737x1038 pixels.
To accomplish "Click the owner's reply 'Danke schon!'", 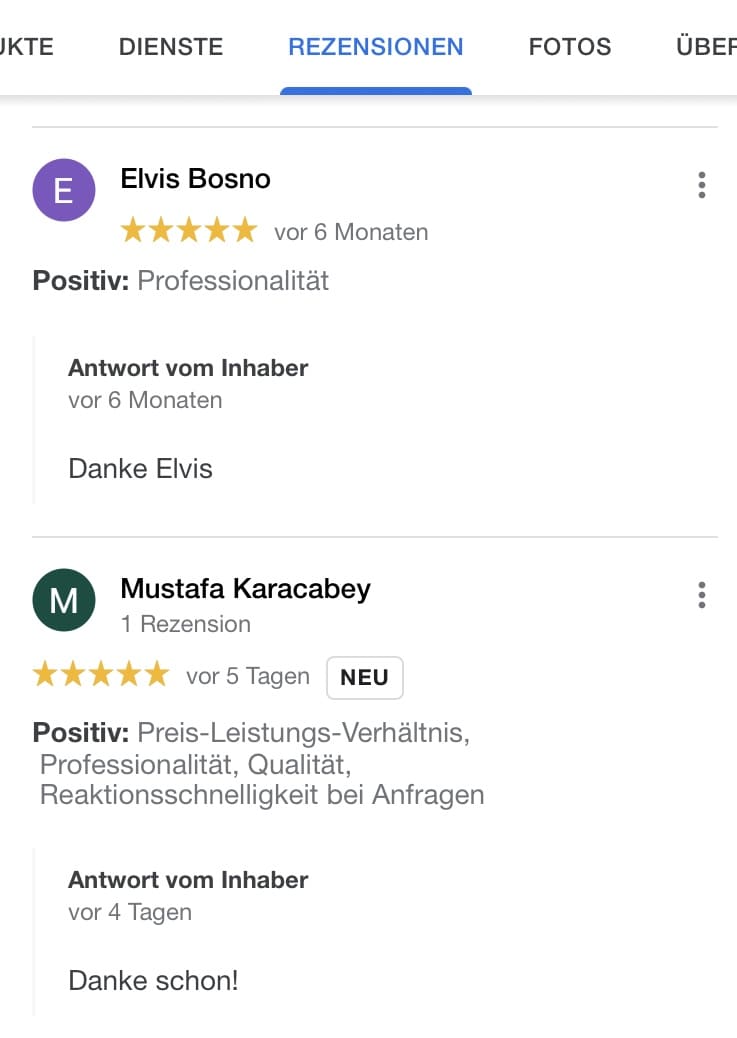I will (x=153, y=980).
